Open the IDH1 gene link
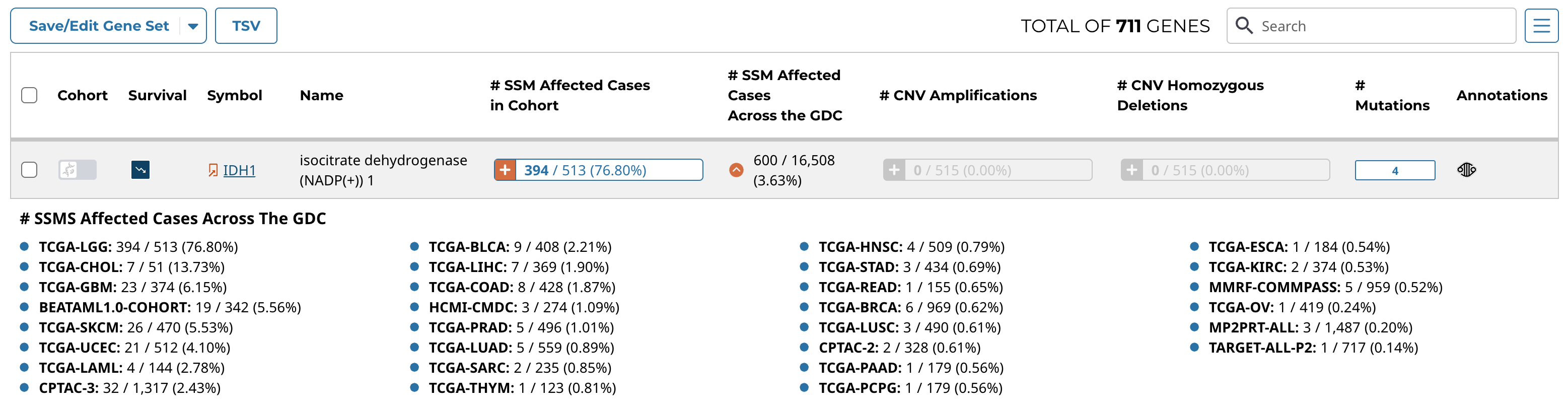The height and width of the screenshot is (408, 1568). coord(239,171)
